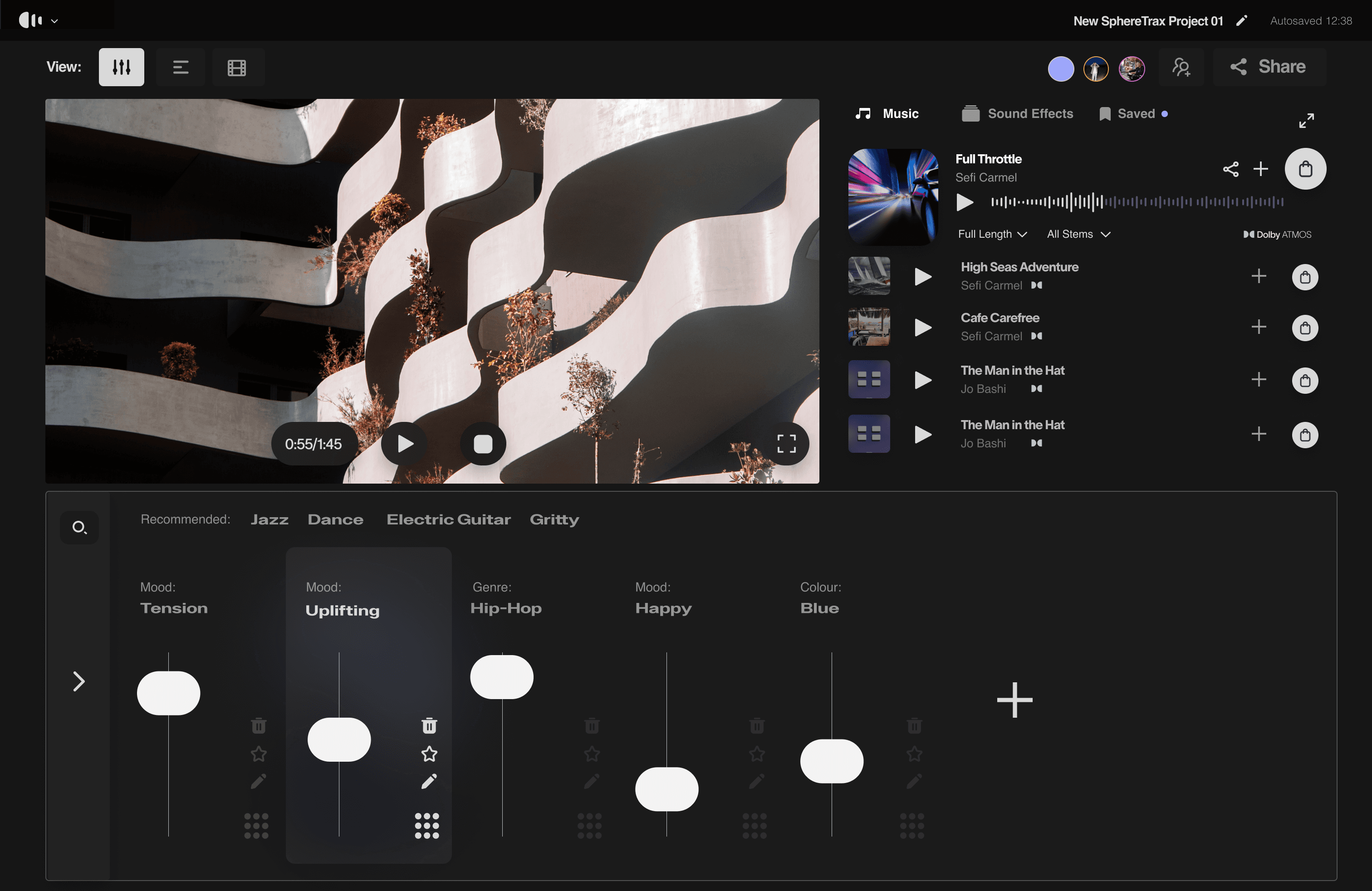
Task: Expand the music panel to fullscreen
Action: (x=1306, y=121)
